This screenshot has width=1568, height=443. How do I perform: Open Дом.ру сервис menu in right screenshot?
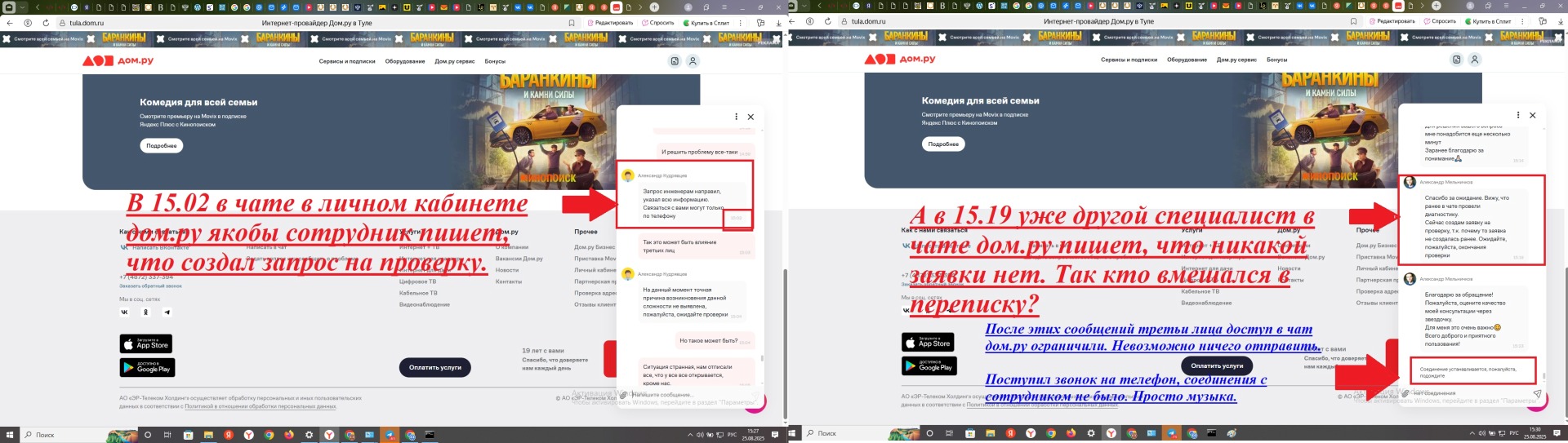click(1236, 60)
